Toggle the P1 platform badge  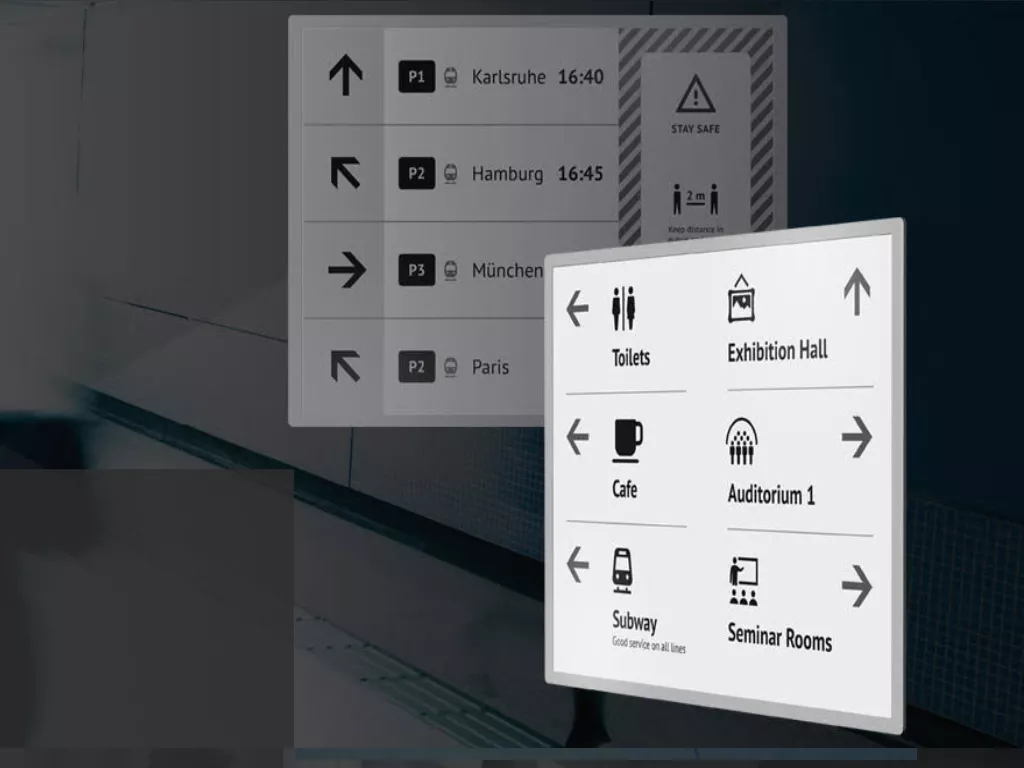tap(417, 77)
